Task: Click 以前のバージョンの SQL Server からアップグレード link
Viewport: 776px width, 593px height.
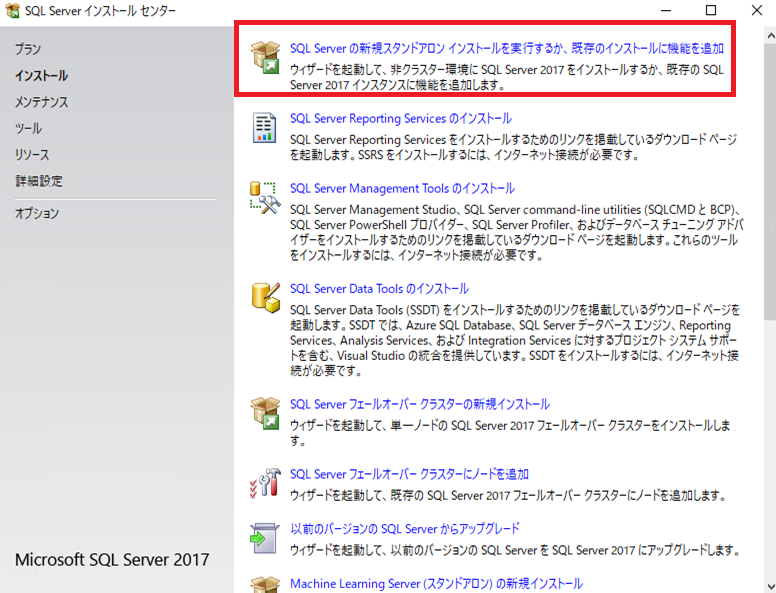Action: (405, 529)
